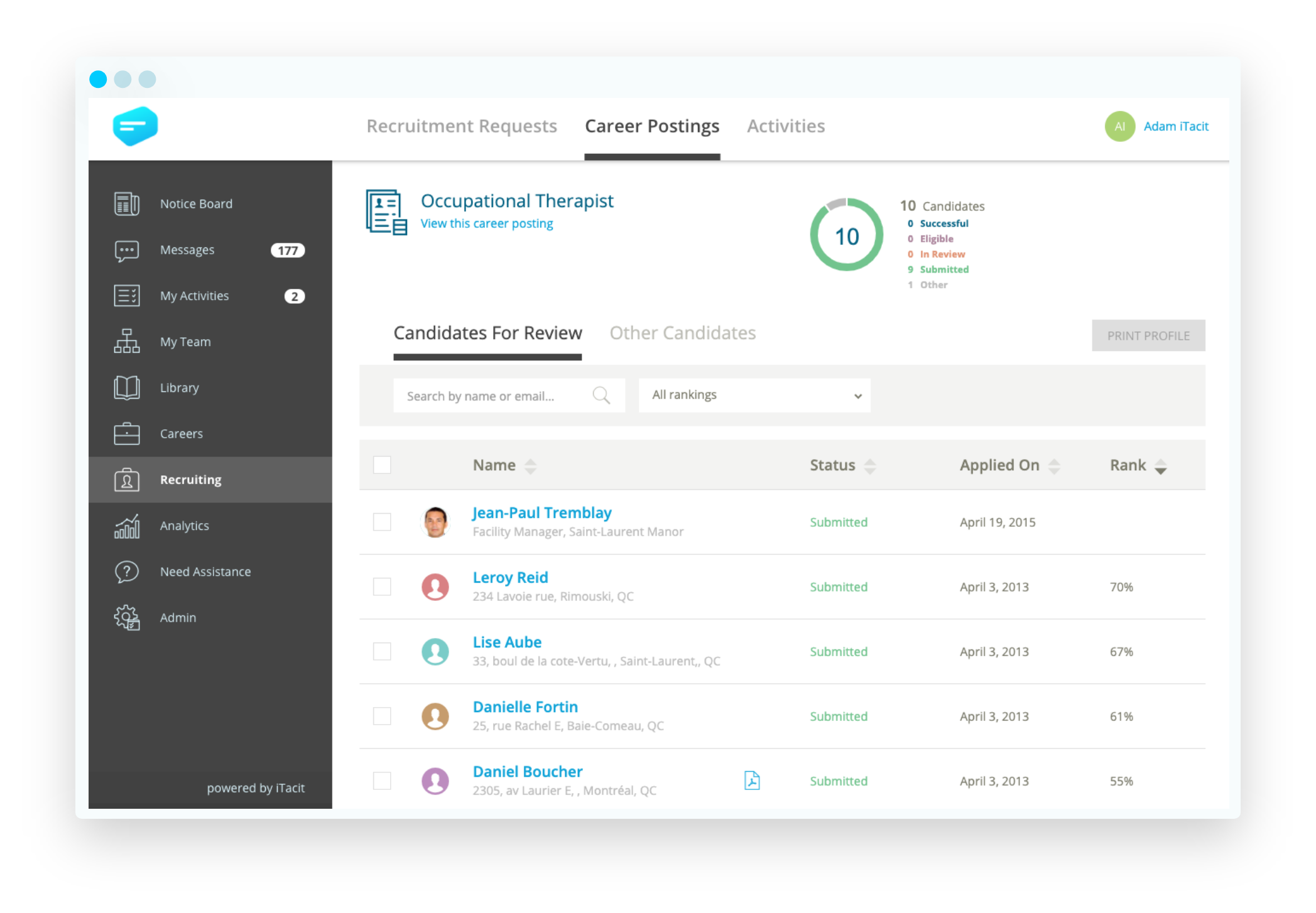
Task: Click the Analytics bar chart icon
Action: tap(126, 526)
